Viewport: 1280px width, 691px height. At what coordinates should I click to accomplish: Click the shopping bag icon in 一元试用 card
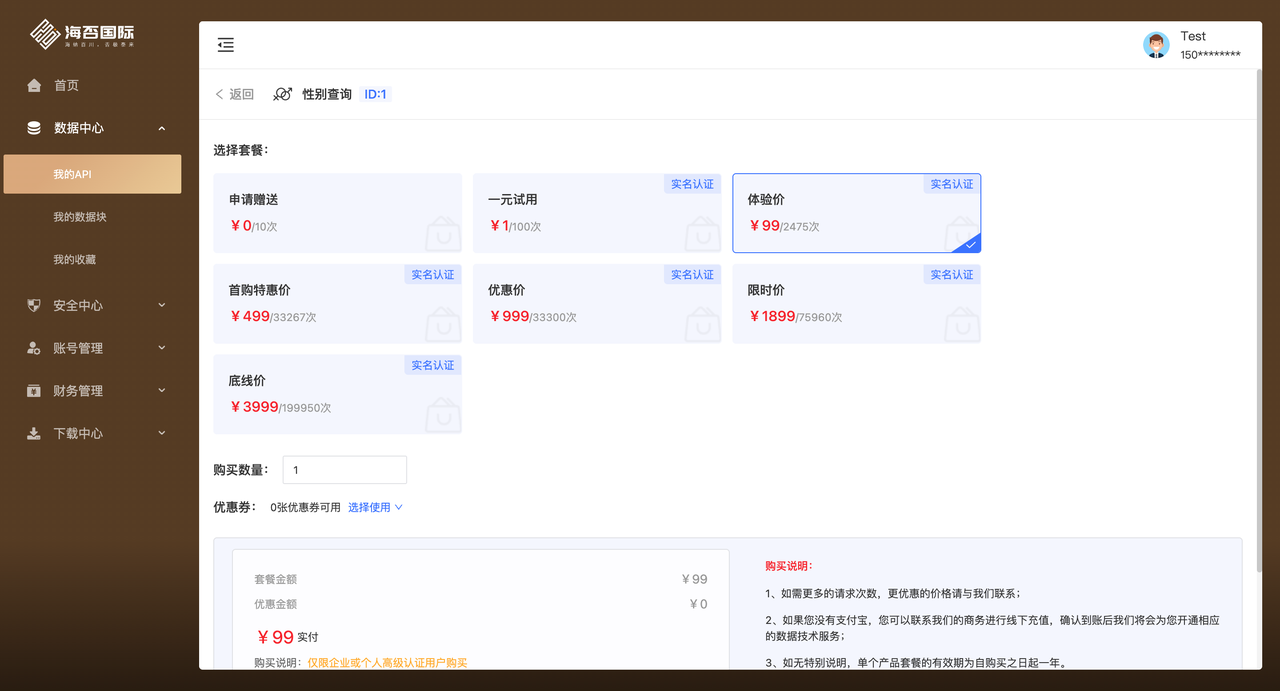(703, 234)
